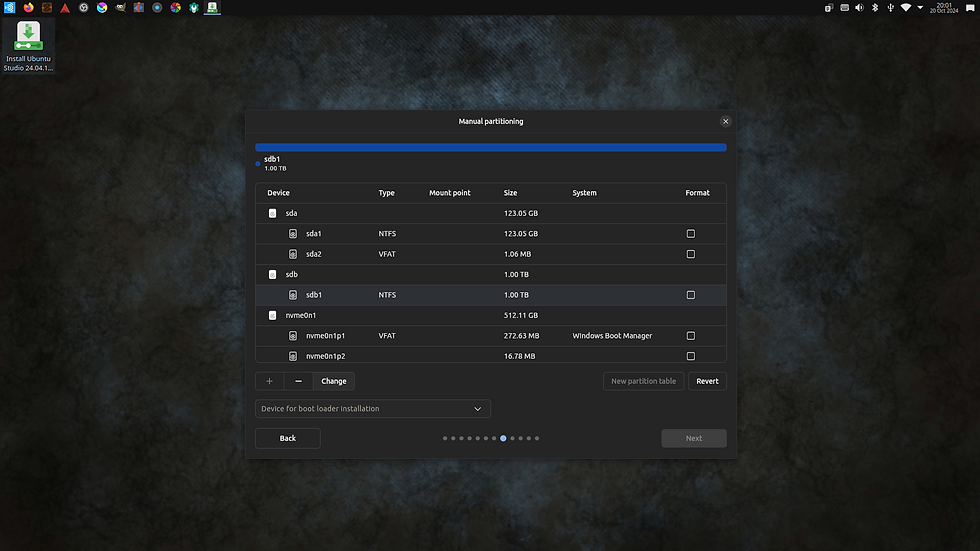Select the nvme0n1 disk drive icon
The image size is (980, 551).
(272, 315)
